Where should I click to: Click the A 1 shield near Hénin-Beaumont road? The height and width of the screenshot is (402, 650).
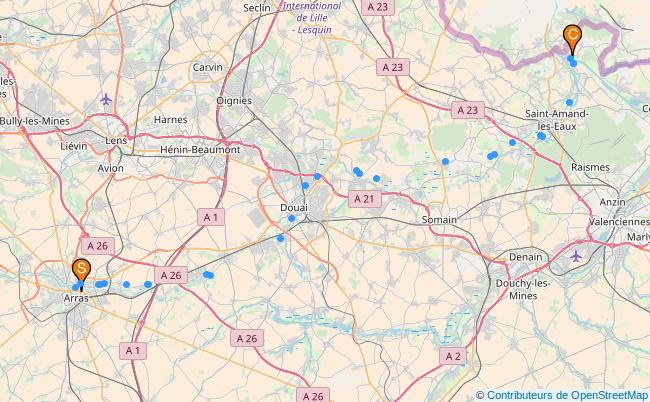(211, 217)
